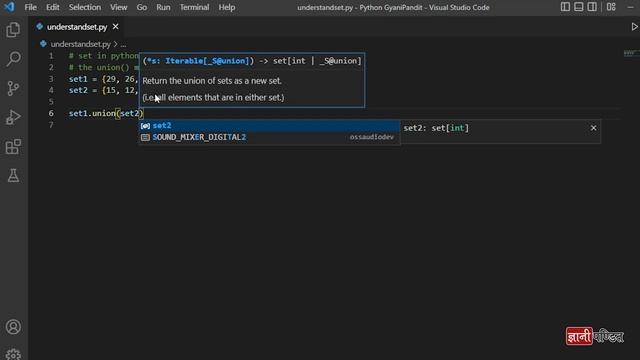This screenshot has height=360, width=640.
Task: Open the Explorer view in the activity bar
Action: coord(13,30)
